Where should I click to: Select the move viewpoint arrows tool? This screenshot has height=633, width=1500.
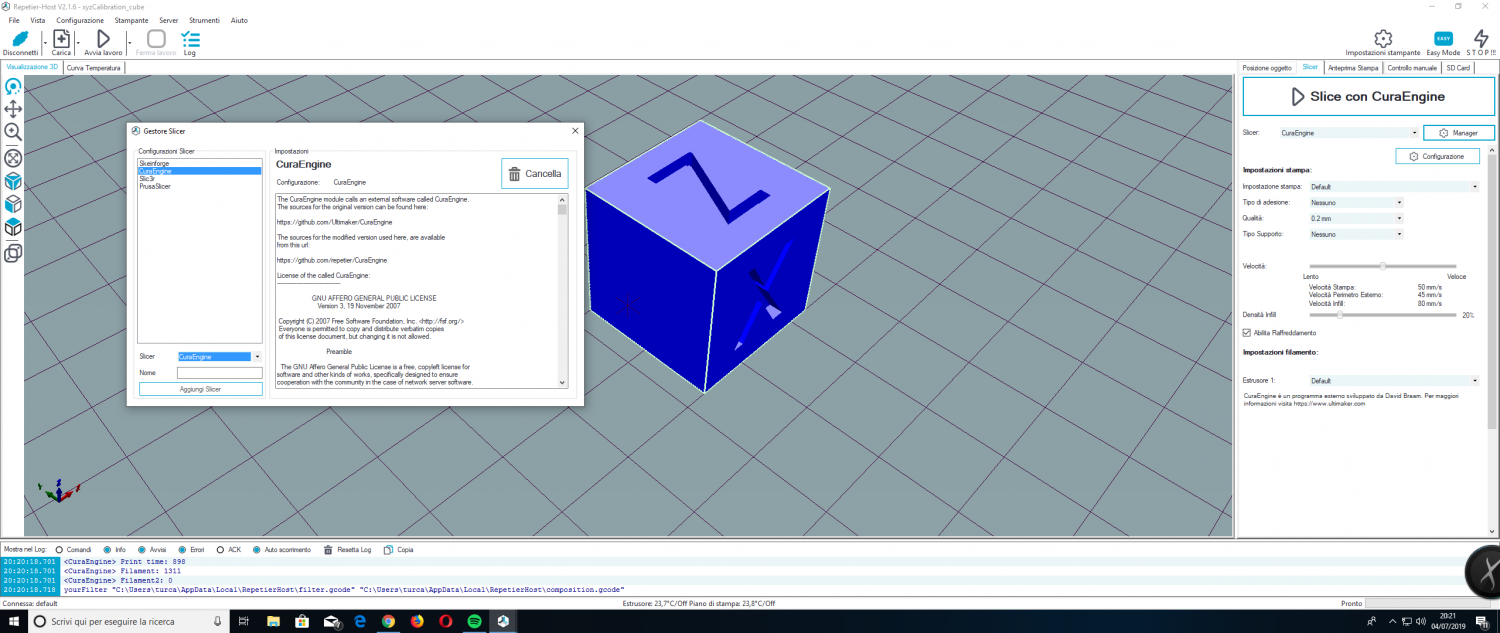[x=13, y=109]
